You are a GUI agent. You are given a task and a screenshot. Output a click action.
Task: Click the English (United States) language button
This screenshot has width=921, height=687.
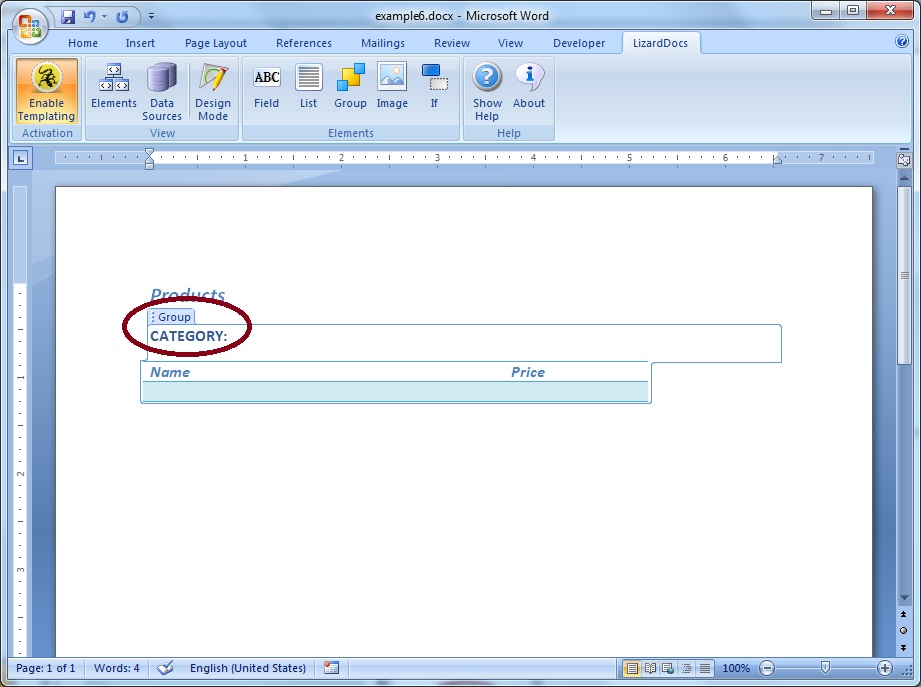pyautogui.click(x=248, y=668)
